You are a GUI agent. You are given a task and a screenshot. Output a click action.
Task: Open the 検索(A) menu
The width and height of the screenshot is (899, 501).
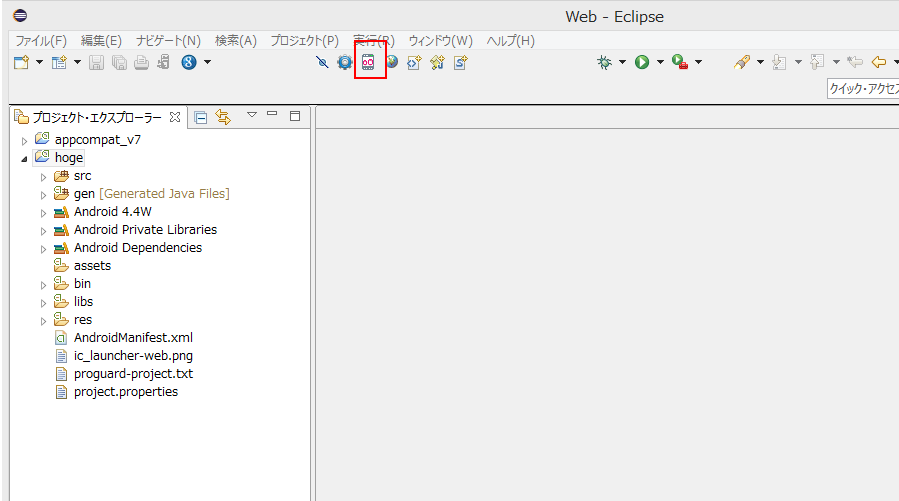point(236,41)
